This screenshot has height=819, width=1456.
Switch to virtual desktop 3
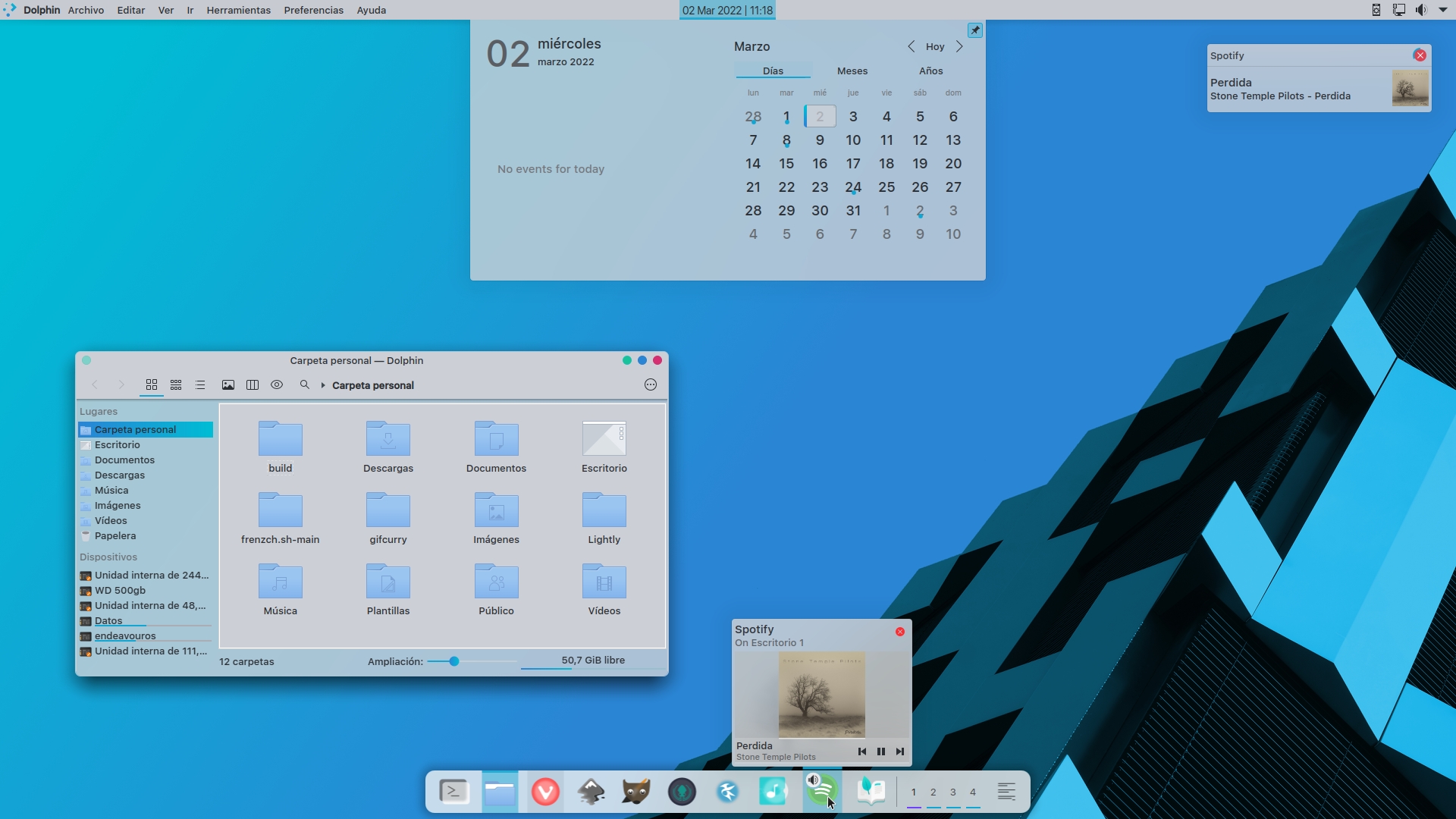coord(953,792)
